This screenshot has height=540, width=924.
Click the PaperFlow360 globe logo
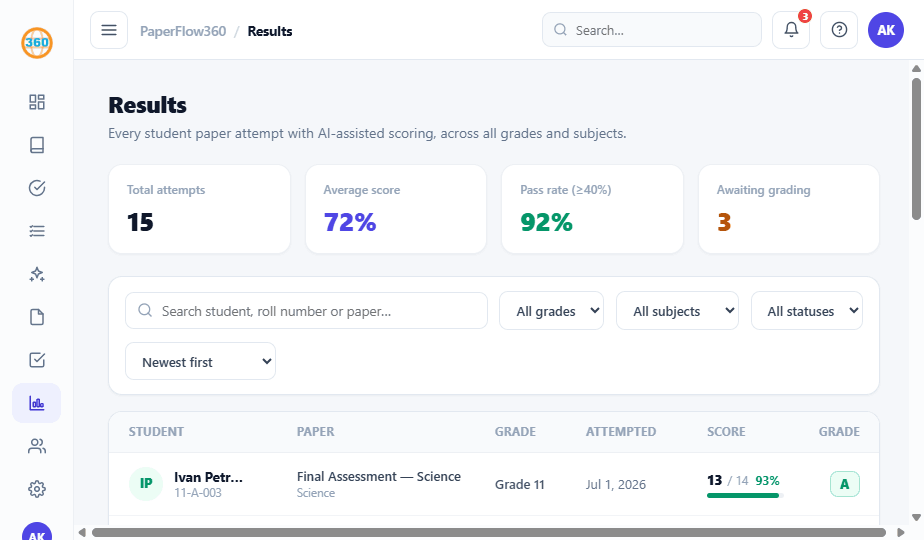coord(37,43)
